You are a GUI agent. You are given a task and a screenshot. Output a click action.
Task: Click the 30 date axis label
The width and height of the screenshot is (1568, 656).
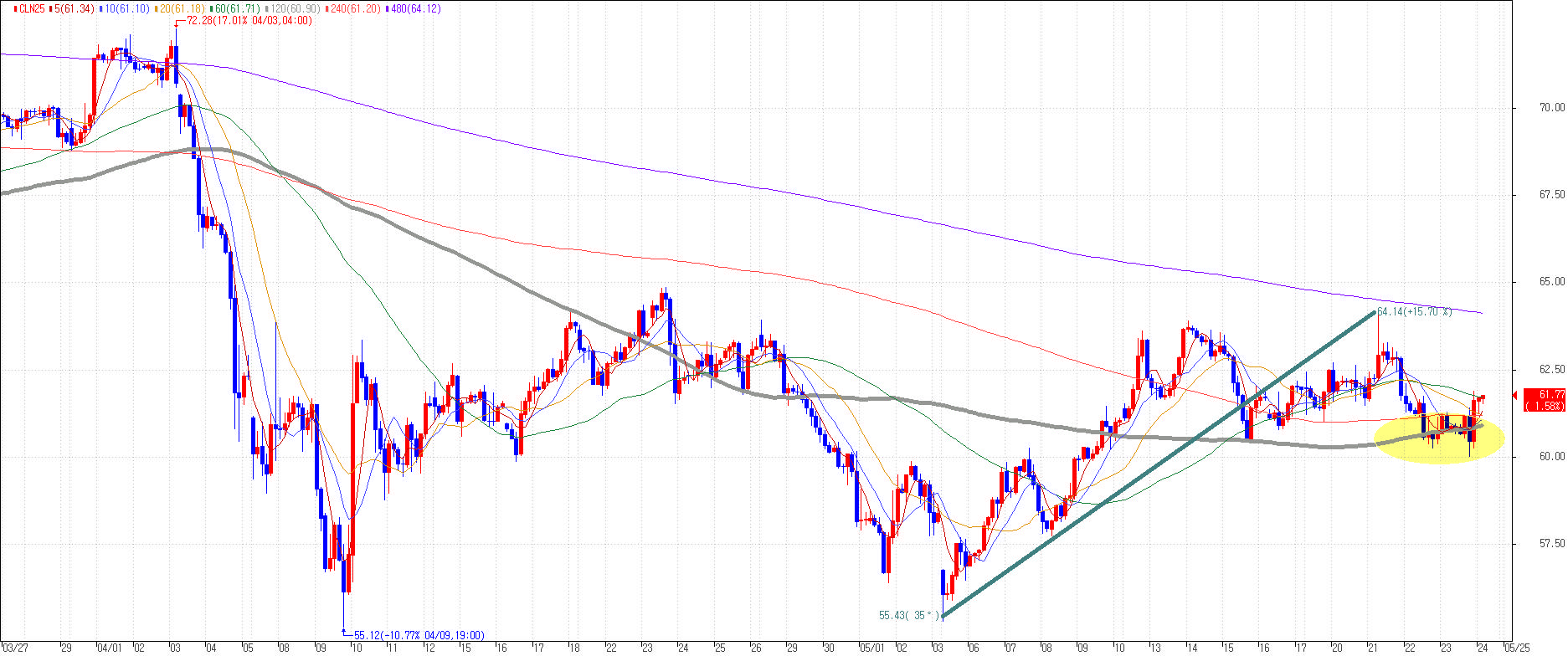pos(829,648)
